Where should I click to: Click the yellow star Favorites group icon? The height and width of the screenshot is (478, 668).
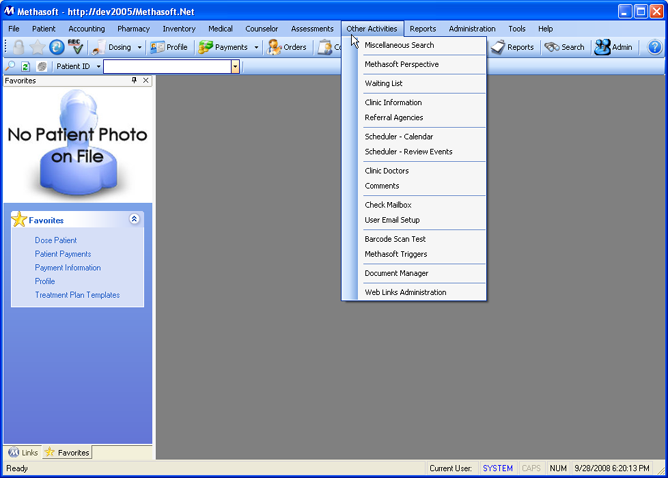click(19, 219)
